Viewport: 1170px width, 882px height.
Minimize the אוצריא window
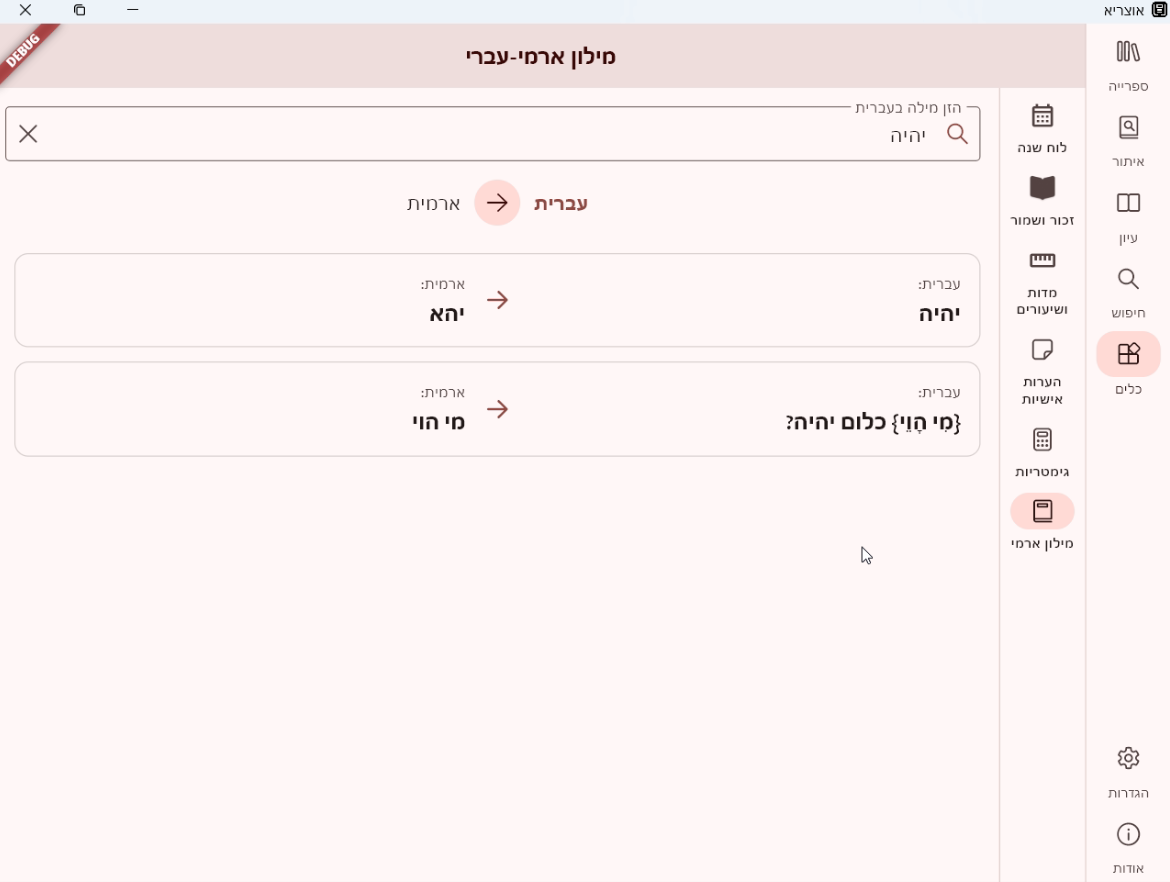132,11
